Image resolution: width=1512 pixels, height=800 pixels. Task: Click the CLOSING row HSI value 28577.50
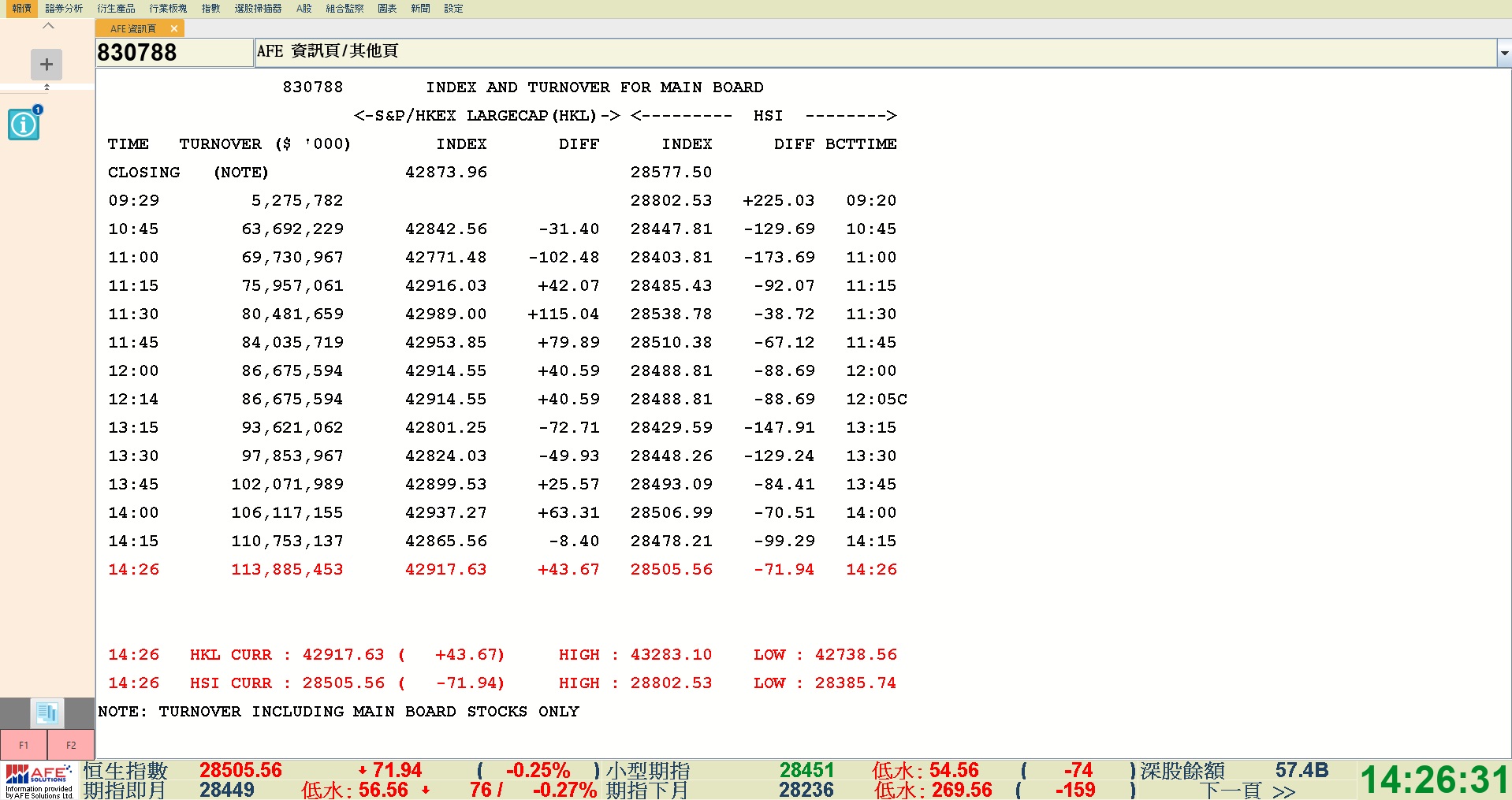pyautogui.click(x=671, y=172)
